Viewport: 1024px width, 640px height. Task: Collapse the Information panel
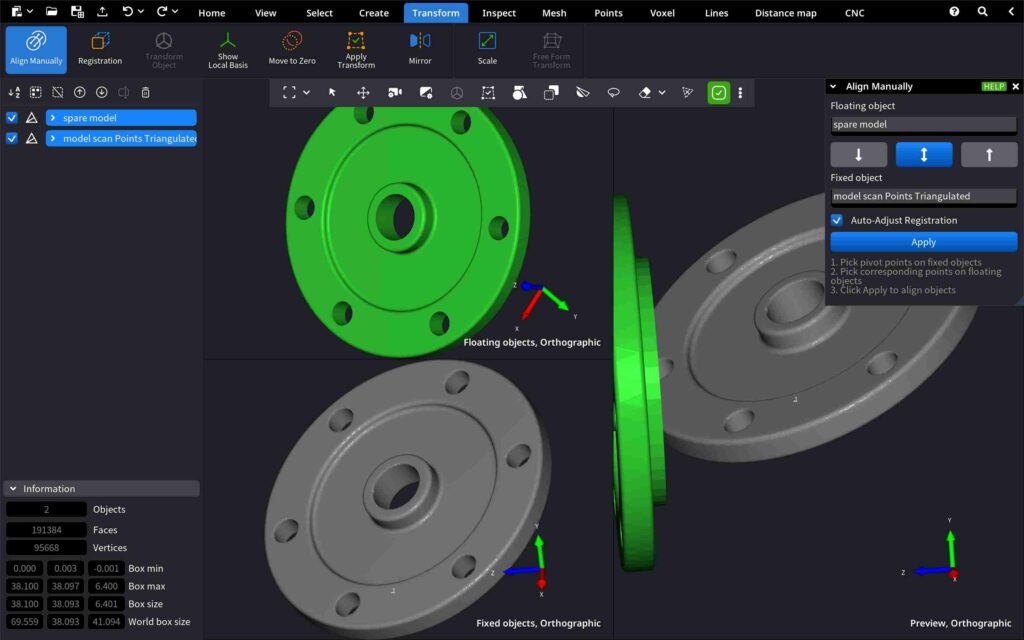[x=12, y=489]
